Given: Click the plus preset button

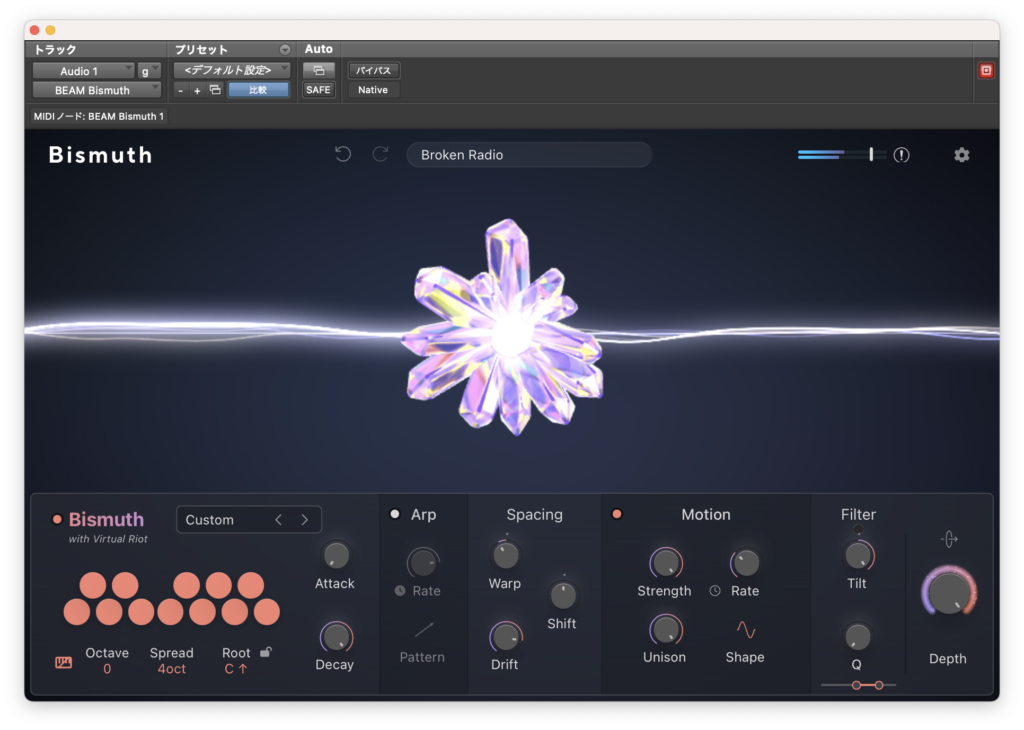Looking at the screenshot, I should coord(197,91).
